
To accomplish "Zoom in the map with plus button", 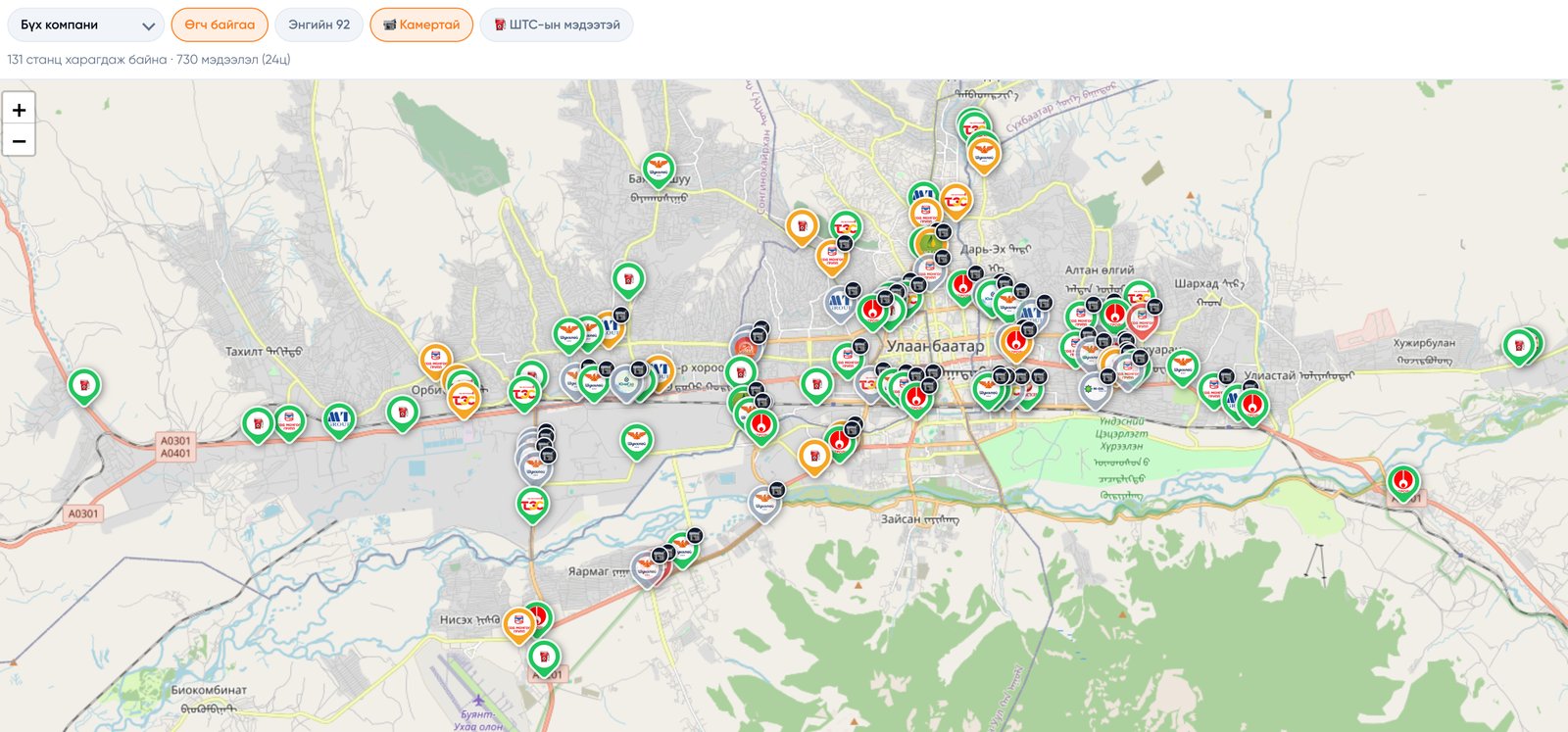I will [19, 110].
